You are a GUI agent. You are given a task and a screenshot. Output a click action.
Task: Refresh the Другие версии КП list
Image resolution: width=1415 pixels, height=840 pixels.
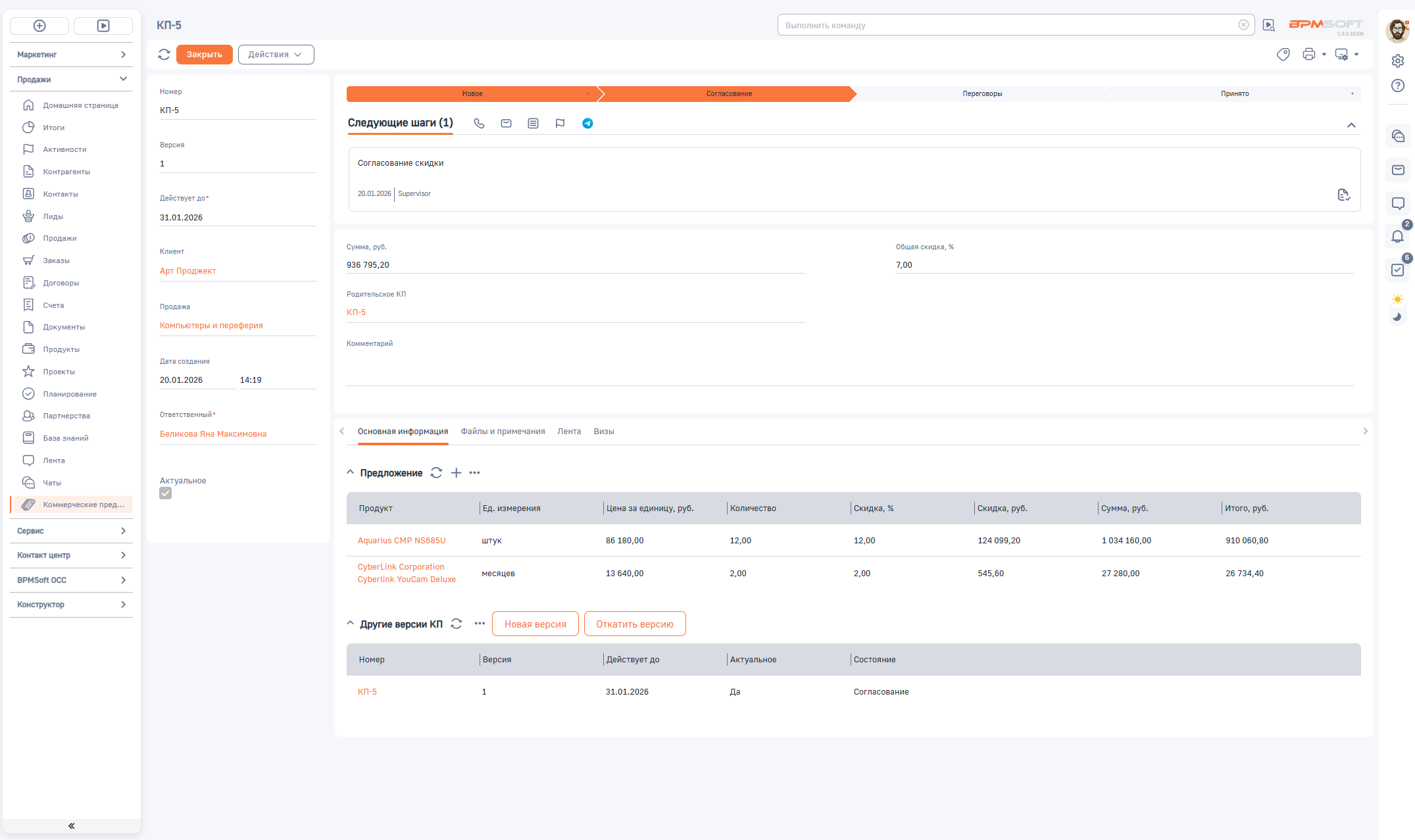point(457,624)
